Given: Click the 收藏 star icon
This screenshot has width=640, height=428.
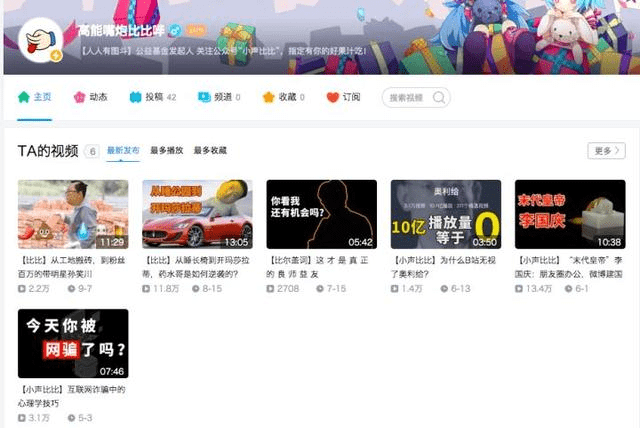Looking at the screenshot, I should (268, 98).
